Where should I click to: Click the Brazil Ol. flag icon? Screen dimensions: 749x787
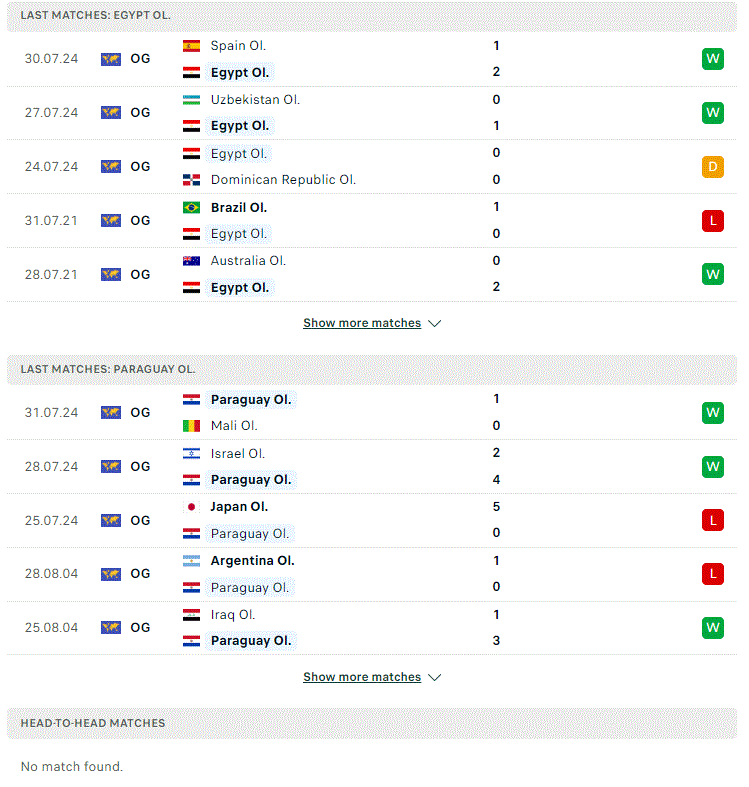coord(191,207)
